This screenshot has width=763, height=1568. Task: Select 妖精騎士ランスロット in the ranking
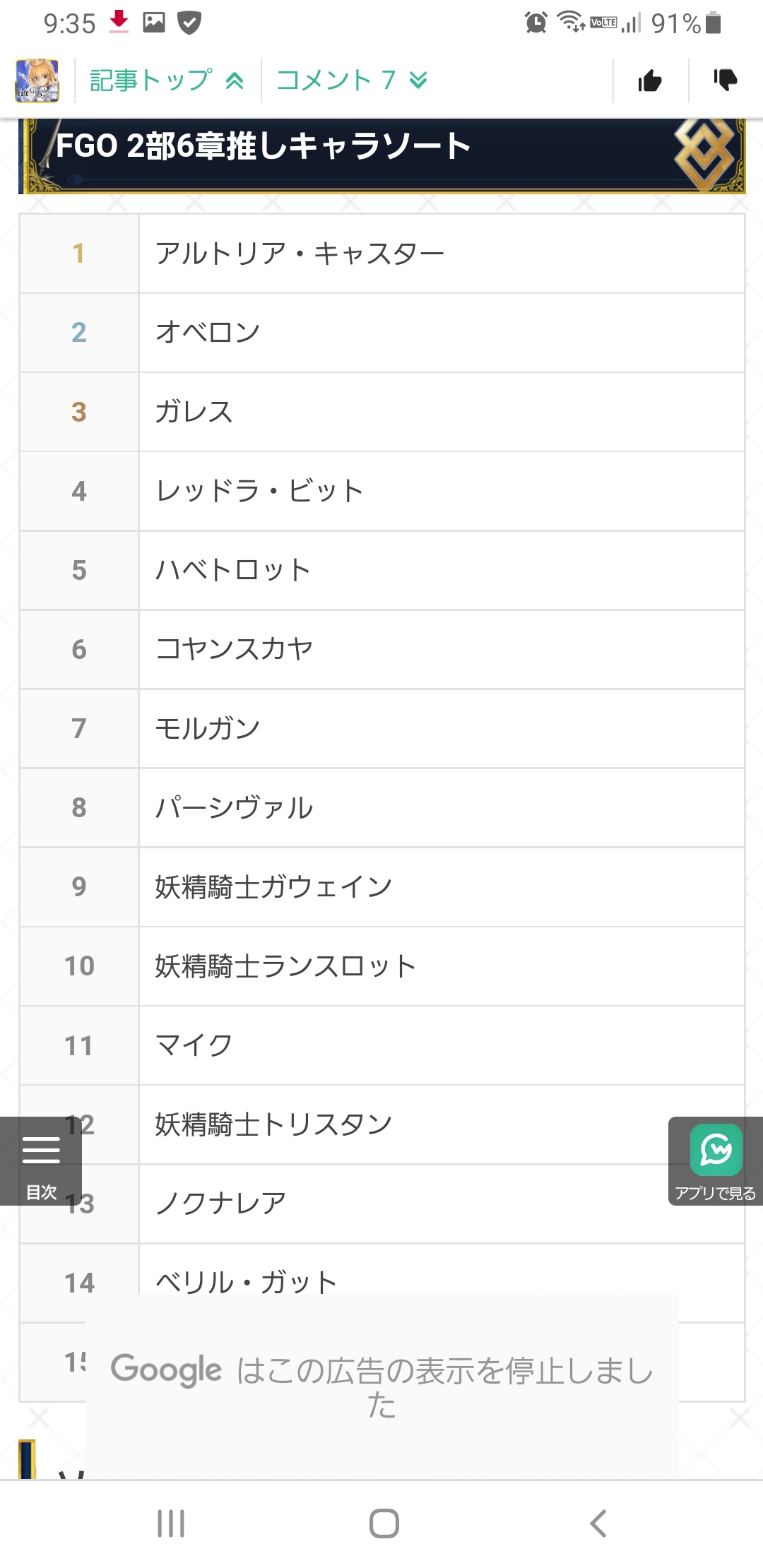(285, 966)
